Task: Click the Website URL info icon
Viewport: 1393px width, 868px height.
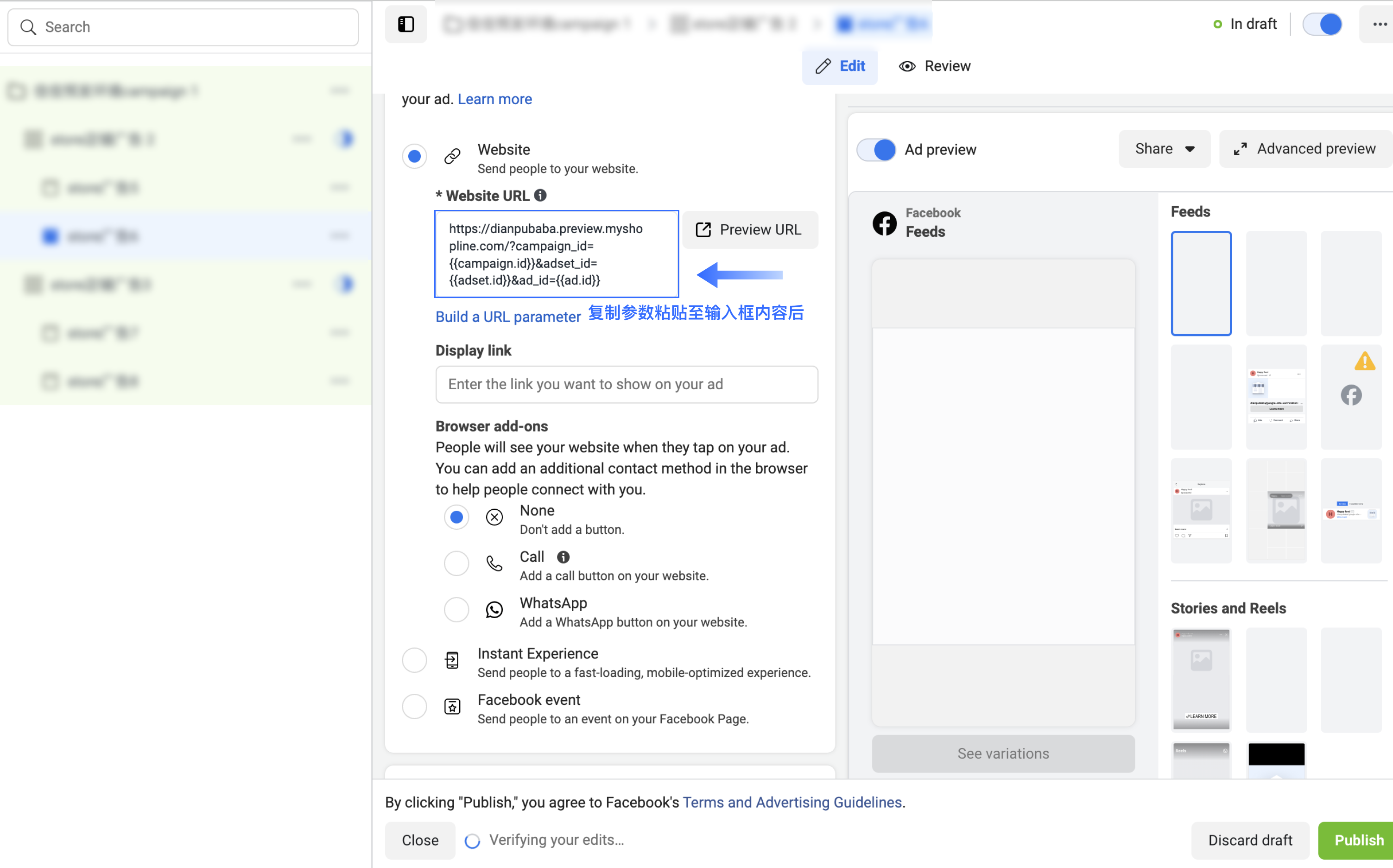Action: [x=540, y=196]
